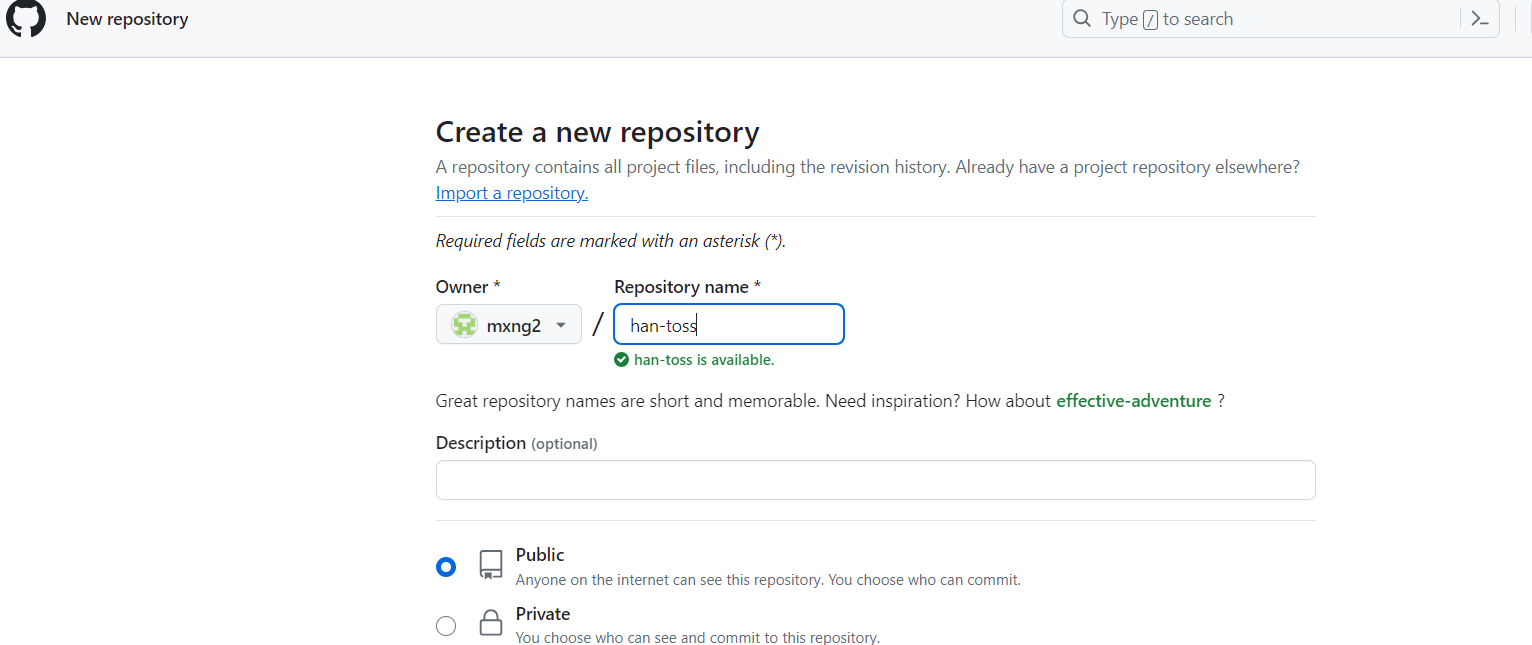Select the Public visibility radio button

coord(446,567)
